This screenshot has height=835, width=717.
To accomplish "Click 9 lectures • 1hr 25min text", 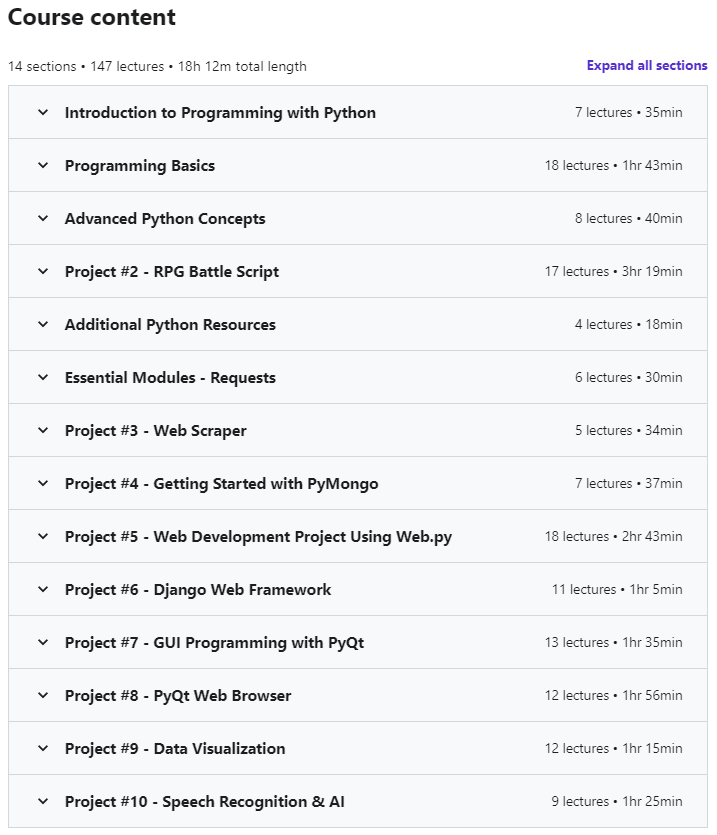I will point(617,801).
